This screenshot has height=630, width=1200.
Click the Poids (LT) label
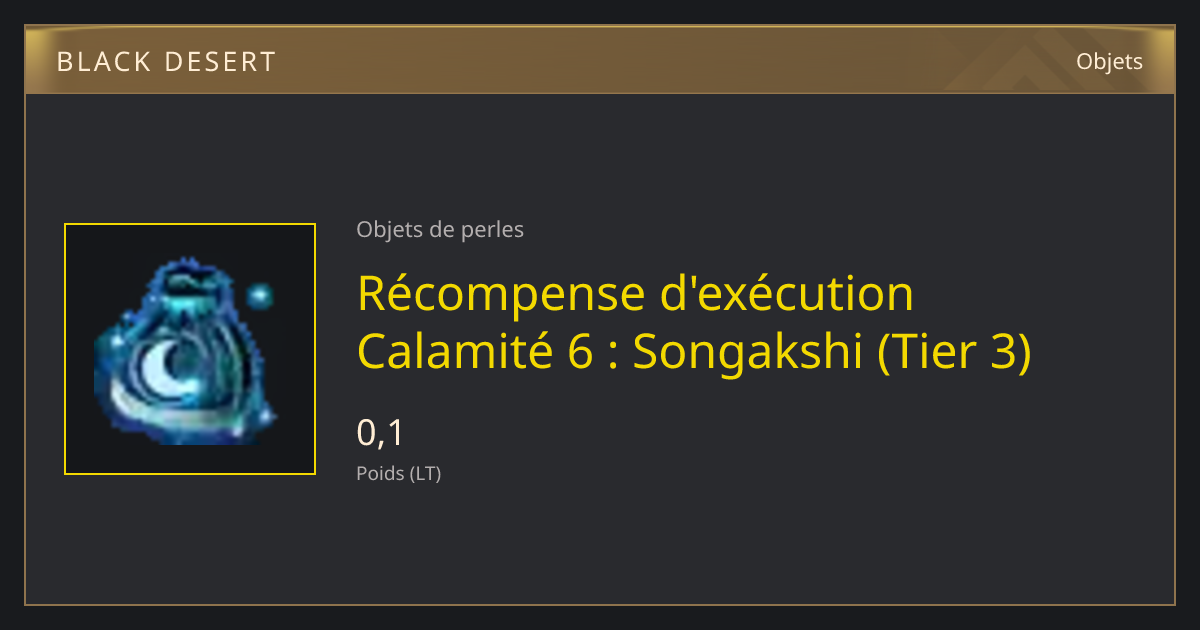[x=399, y=474]
